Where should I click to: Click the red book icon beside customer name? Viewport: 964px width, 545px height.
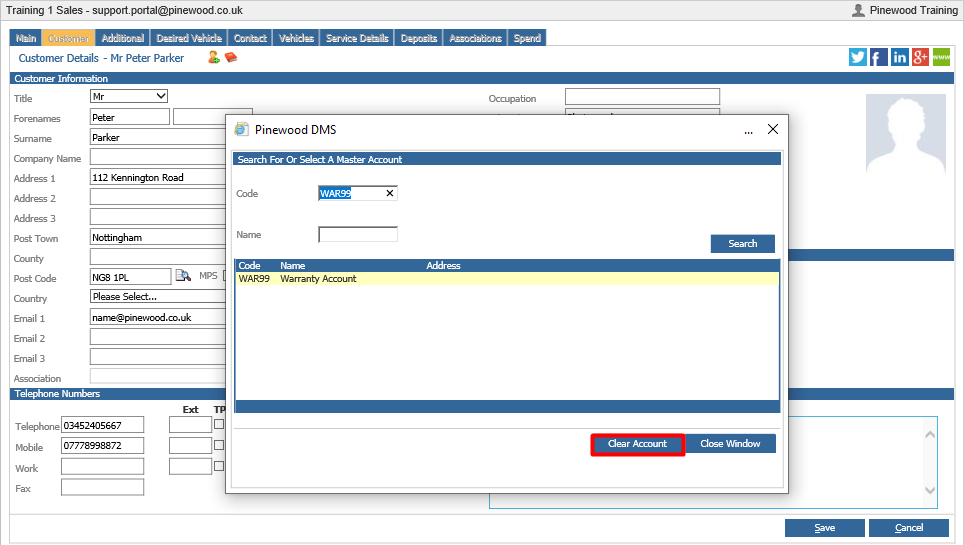coord(231,57)
